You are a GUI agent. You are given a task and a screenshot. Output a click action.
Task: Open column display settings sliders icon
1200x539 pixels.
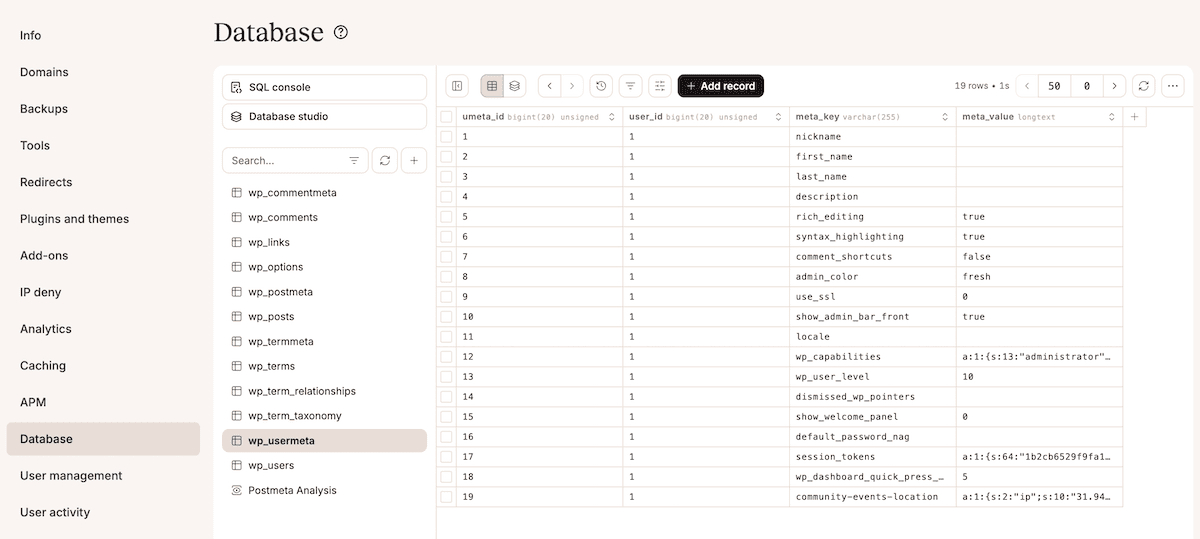click(660, 86)
